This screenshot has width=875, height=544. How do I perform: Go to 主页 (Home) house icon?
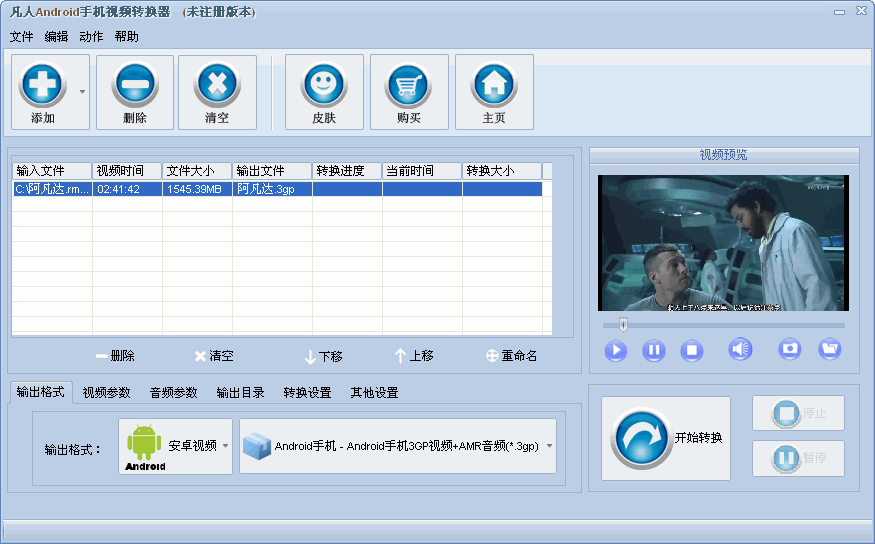coord(494,85)
